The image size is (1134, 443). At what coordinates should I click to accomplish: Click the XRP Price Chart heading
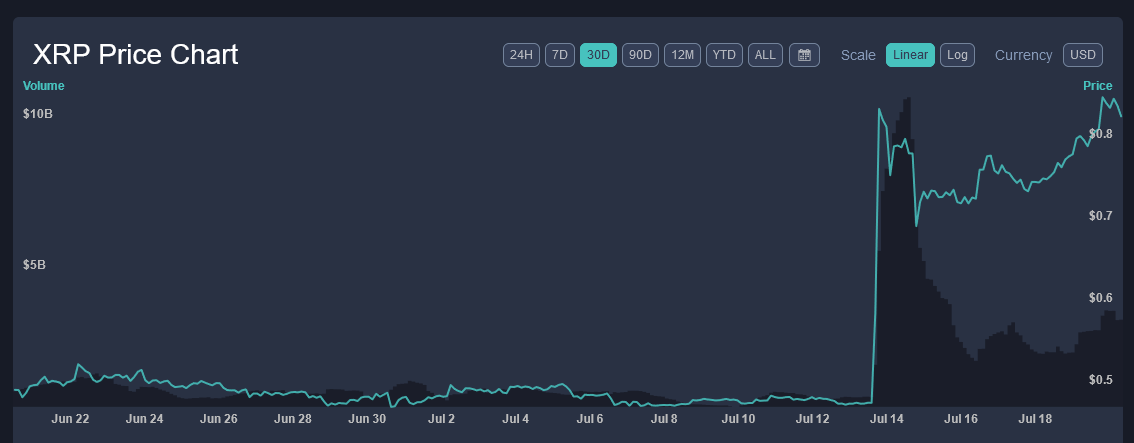pyautogui.click(x=136, y=55)
